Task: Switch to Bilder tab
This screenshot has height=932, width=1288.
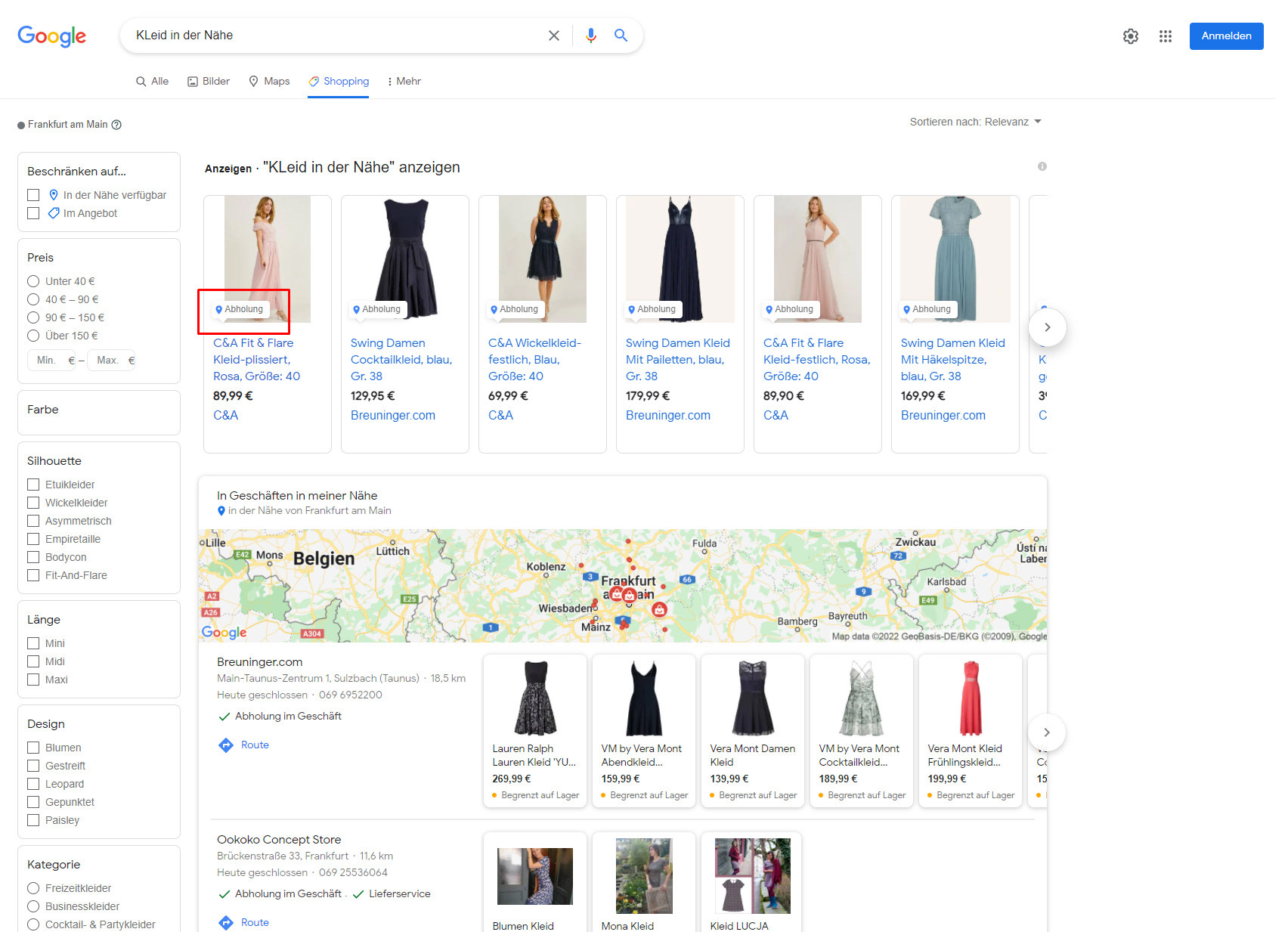Action: click(209, 81)
